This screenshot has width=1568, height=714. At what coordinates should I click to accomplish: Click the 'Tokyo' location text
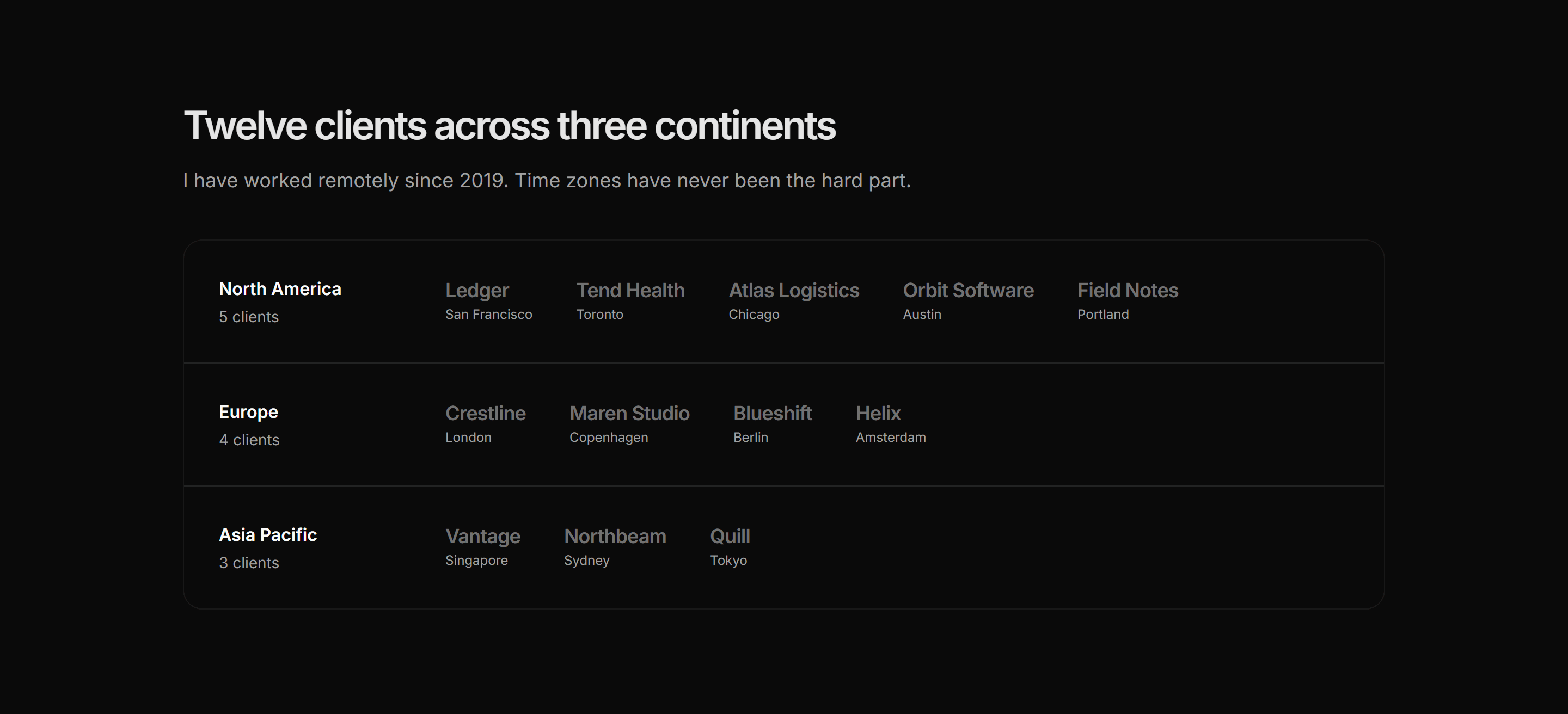pyautogui.click(x=728, y=560)
